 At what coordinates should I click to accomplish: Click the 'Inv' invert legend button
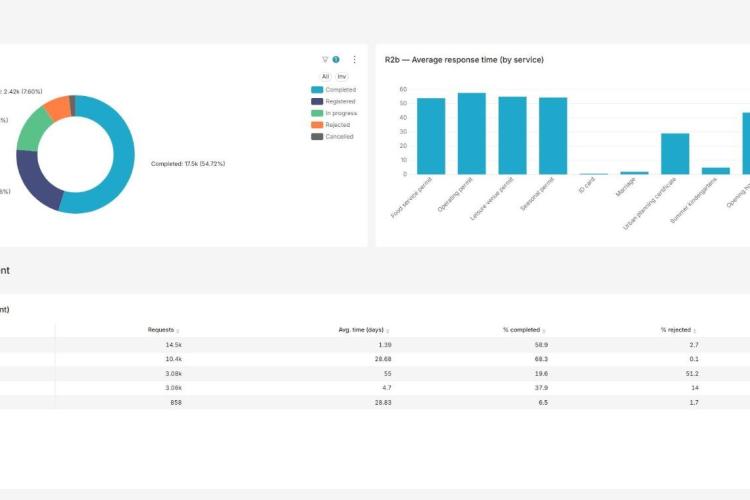[342, 77]
